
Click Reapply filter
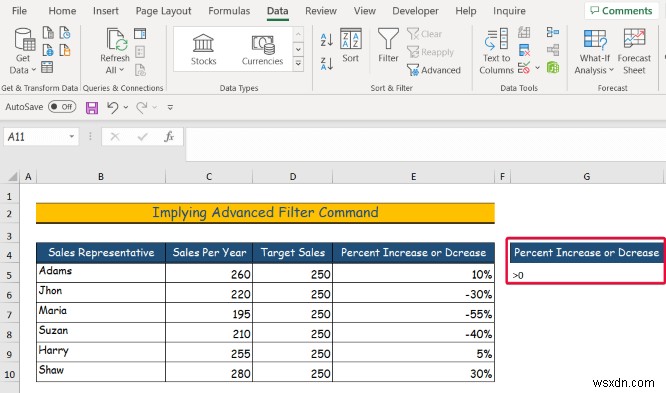point(430,52)
